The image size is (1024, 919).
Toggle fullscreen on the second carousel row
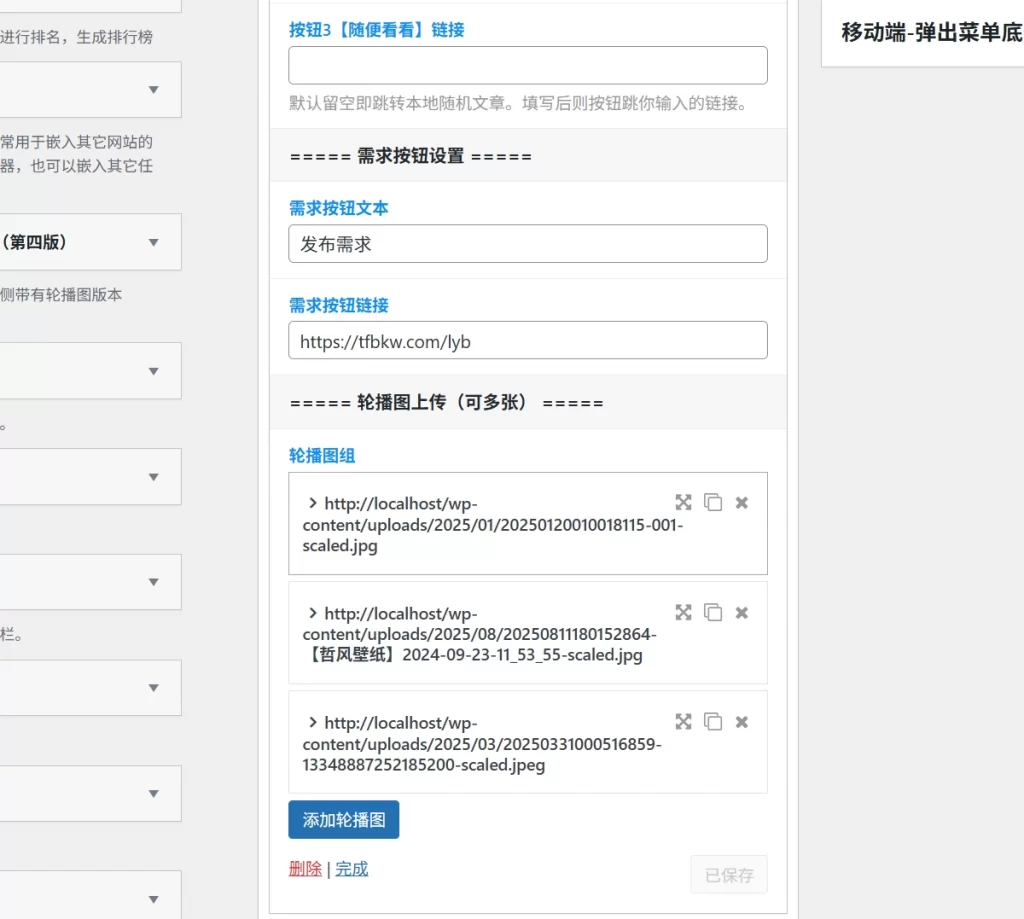pyautogui.click(x=683, y=612)
